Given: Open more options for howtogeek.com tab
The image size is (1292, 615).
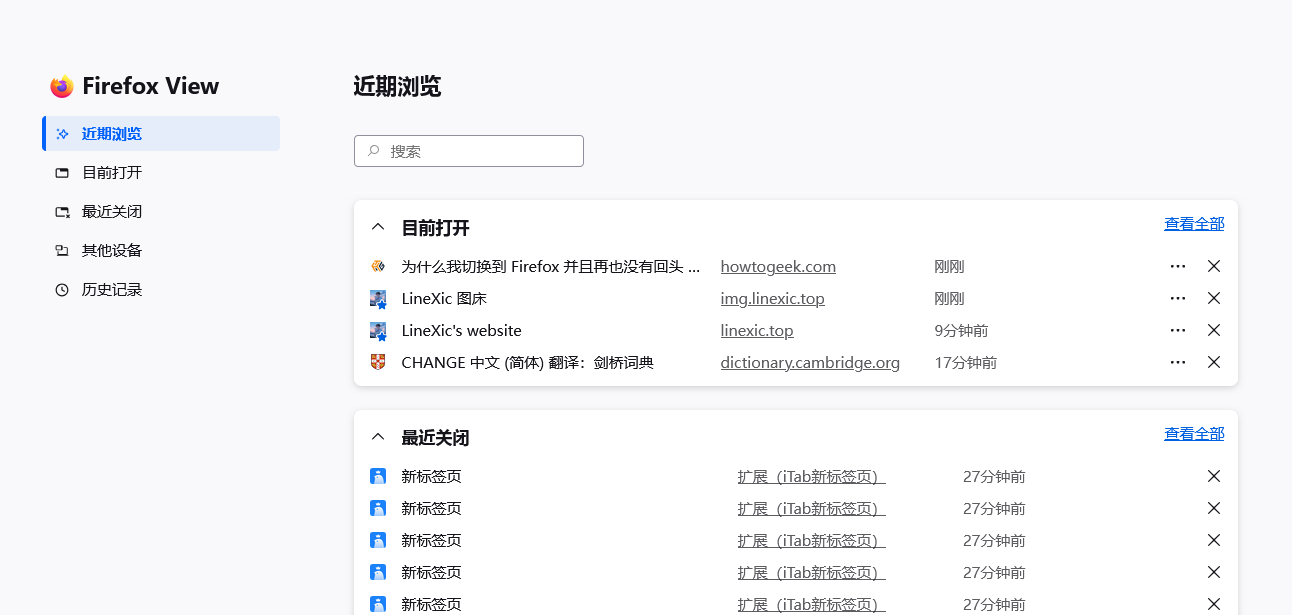Looking at the screenshot, I should [x=1178, y=266].
